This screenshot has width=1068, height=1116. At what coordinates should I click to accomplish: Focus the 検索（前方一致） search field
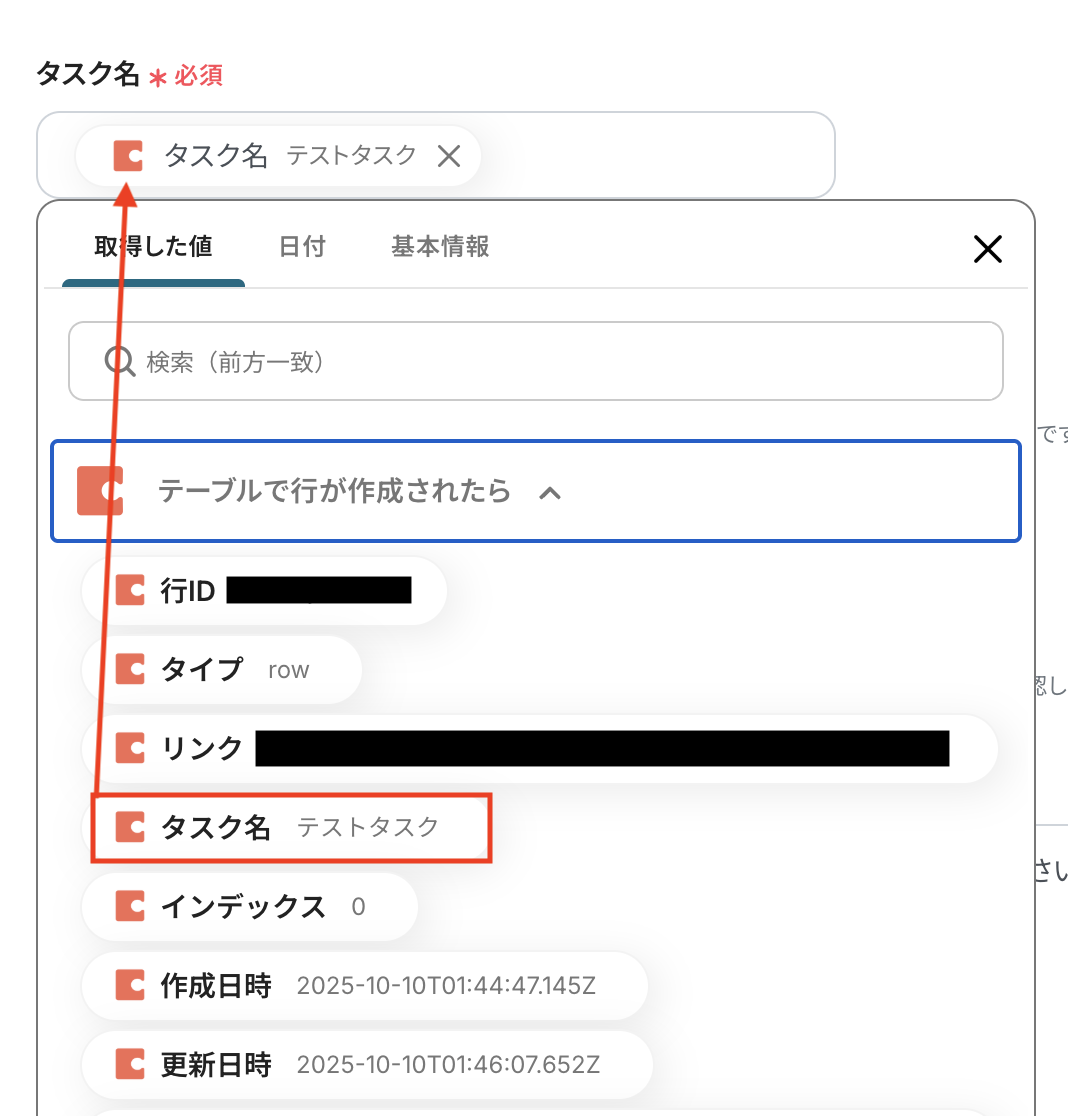tap(536, 362)
